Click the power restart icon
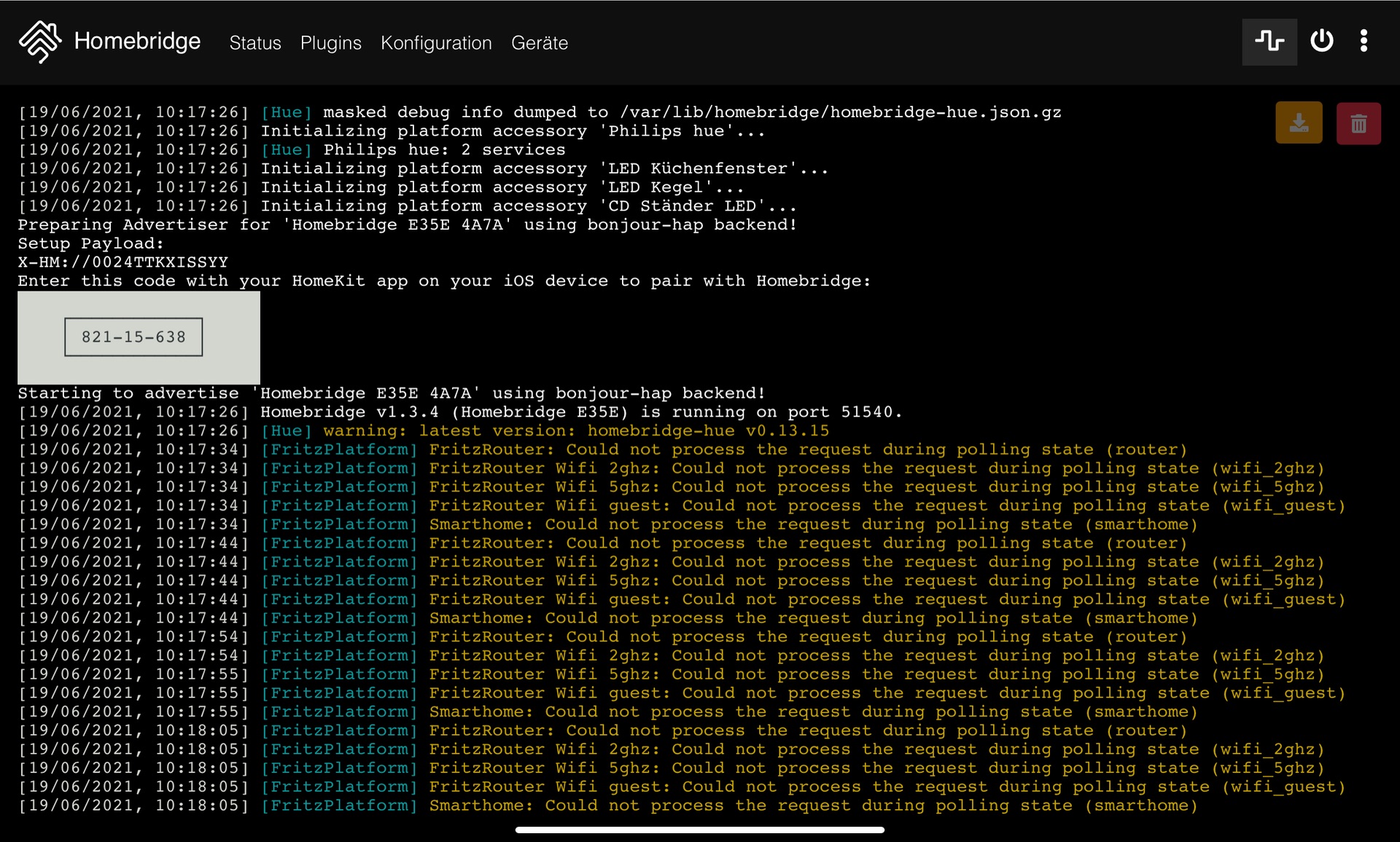Screen dimensions: 1400x842 (1321, 42)
